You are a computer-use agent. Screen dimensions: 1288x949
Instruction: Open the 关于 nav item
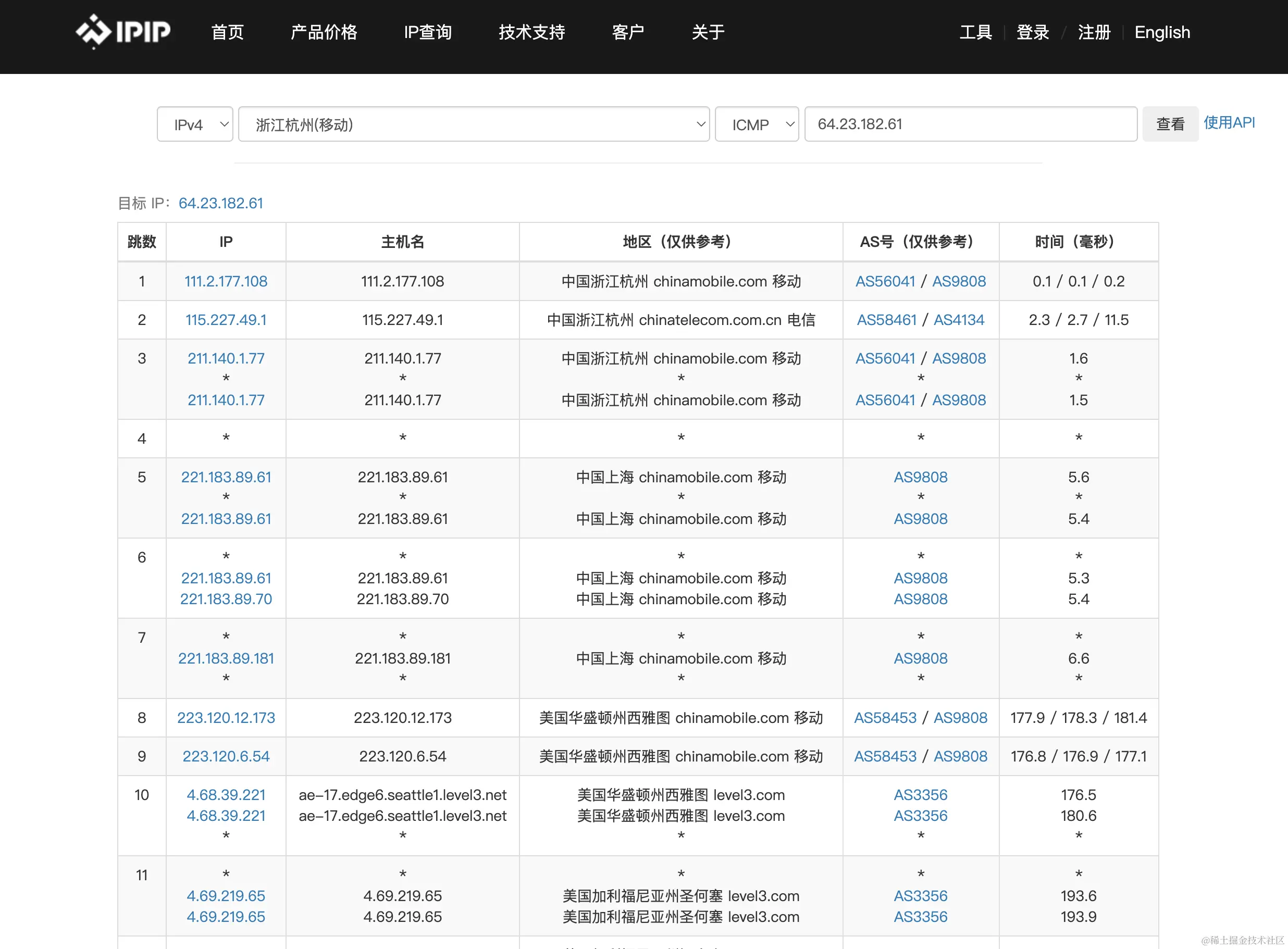[x=708, y=32]
